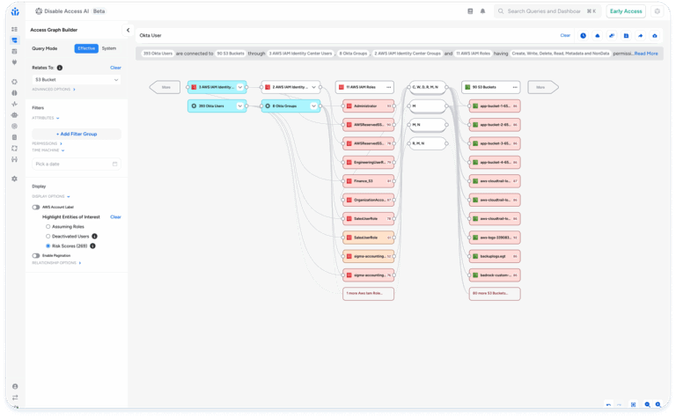Click the sliders preferences icon at sidebar bottom

point(15,397)
